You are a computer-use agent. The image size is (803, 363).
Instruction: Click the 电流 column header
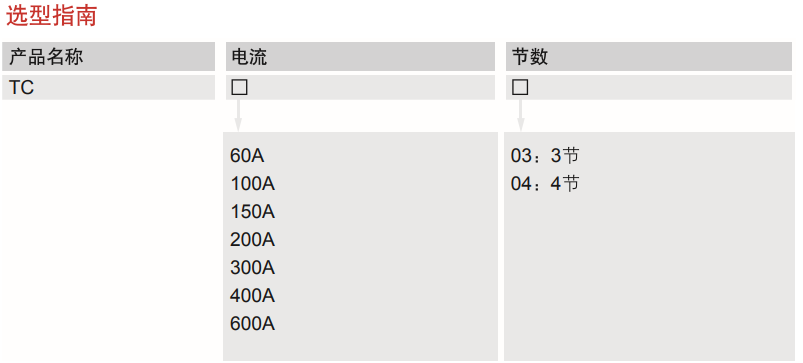[360, 56]
